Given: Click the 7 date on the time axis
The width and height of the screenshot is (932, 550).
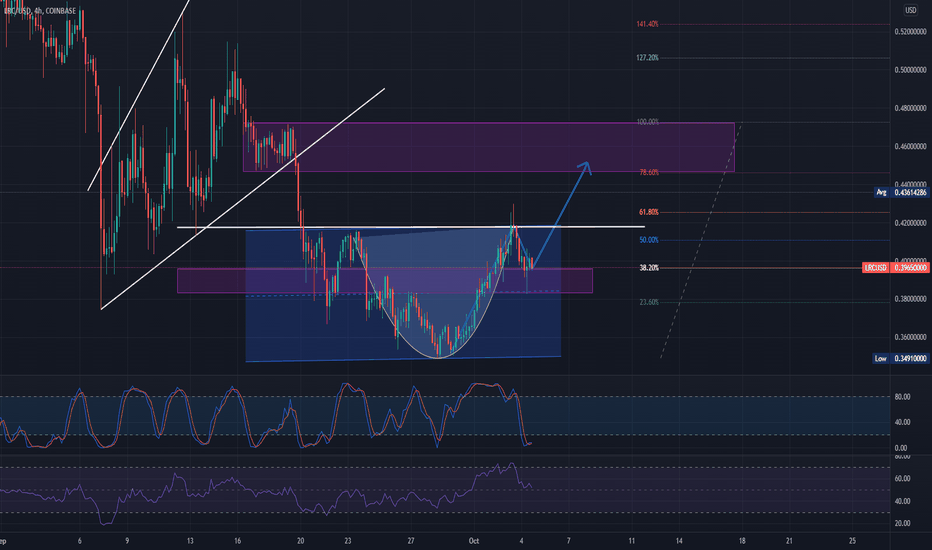Looking at the screenshot, I should [568, 541].
